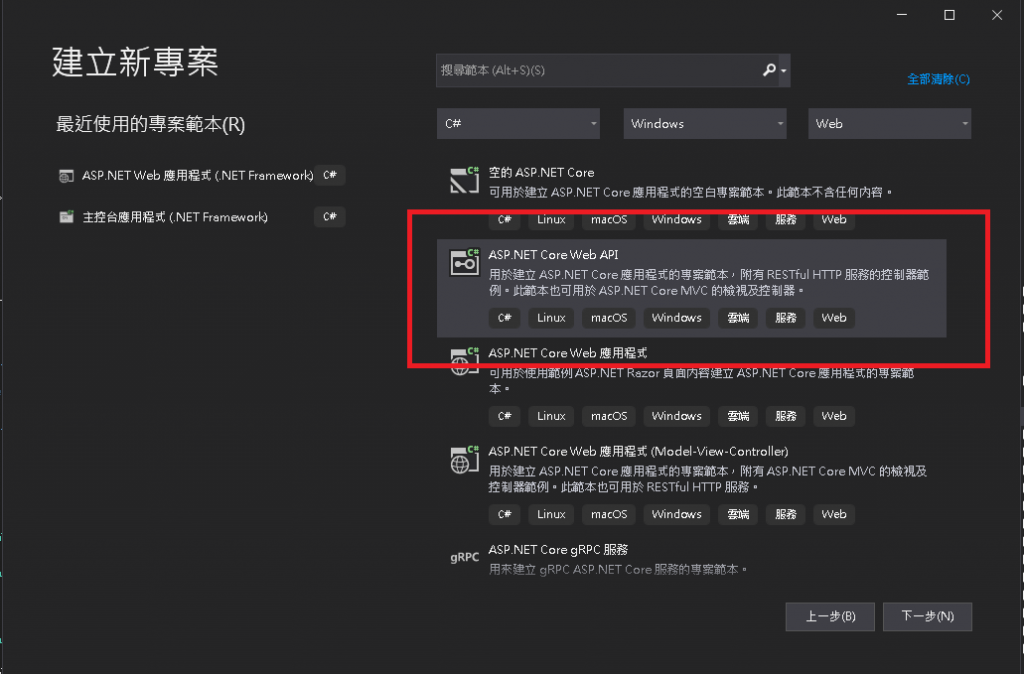Click Linux tag under ASP.NET Core Web API
This screenshot has width=1024, height=674.
551,317
